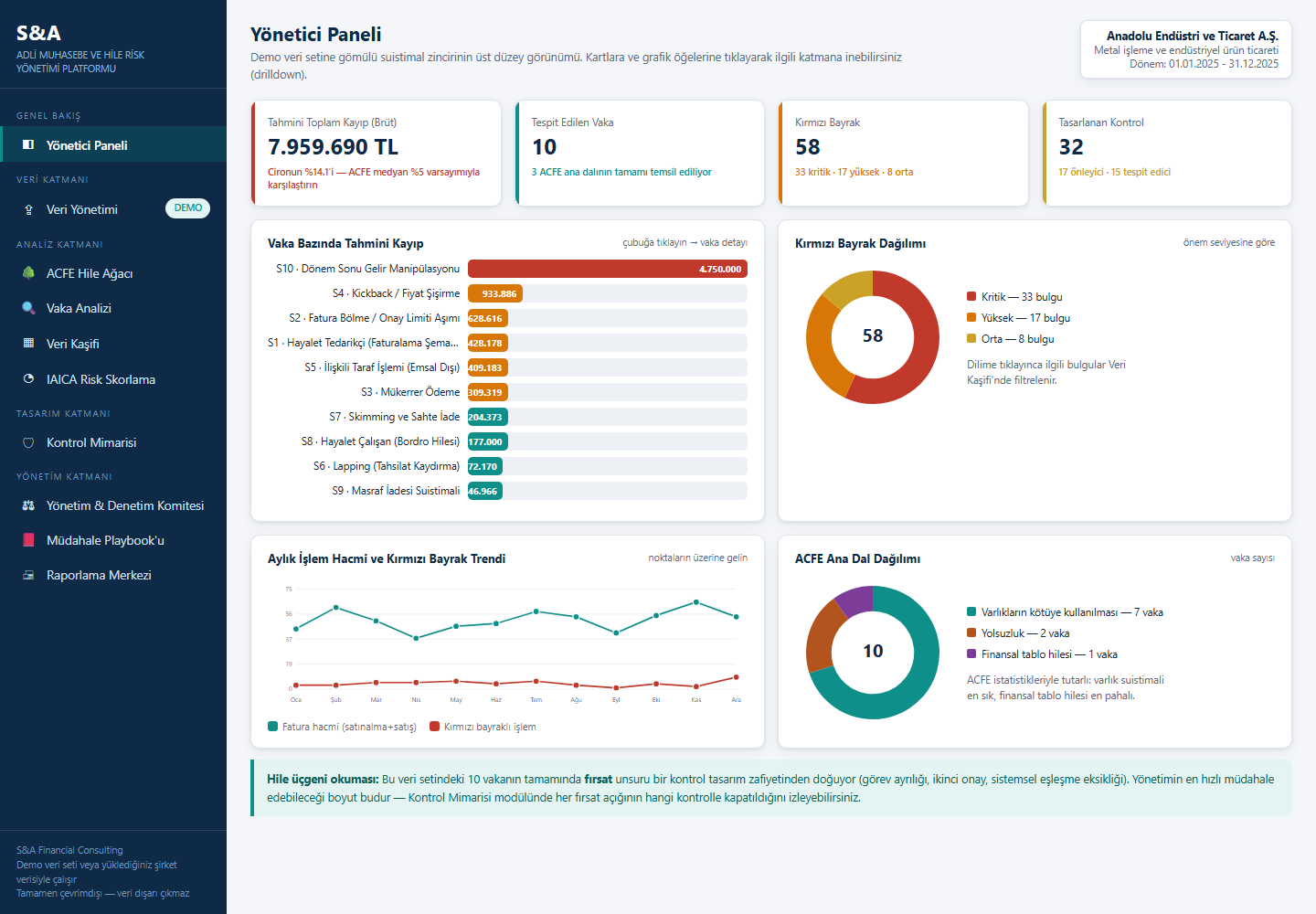Screen dimensions: 1316x914
Task: Open the Kırmızı Bayrak summary card
Action: (x=903, y=154)
